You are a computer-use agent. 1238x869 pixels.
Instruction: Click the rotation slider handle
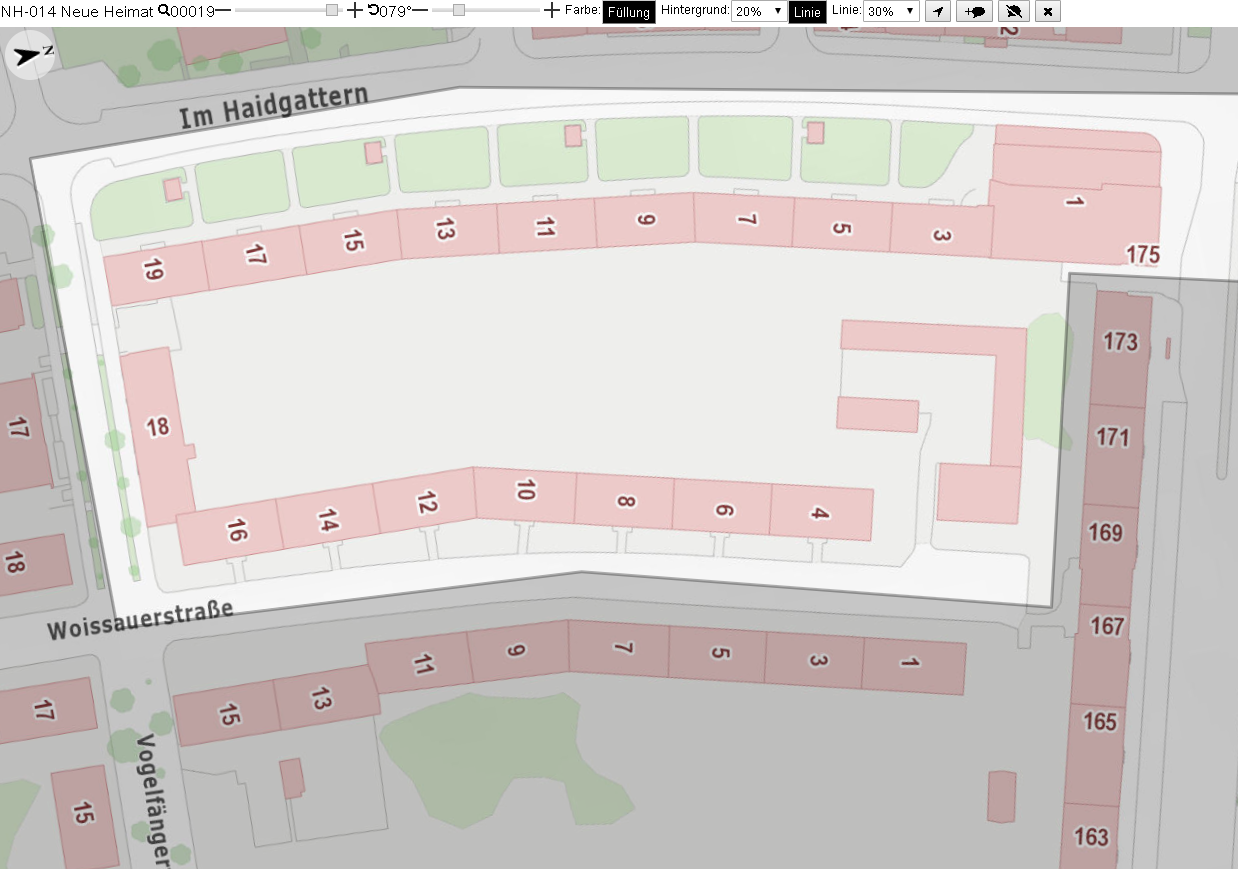[x=458, y=10]
